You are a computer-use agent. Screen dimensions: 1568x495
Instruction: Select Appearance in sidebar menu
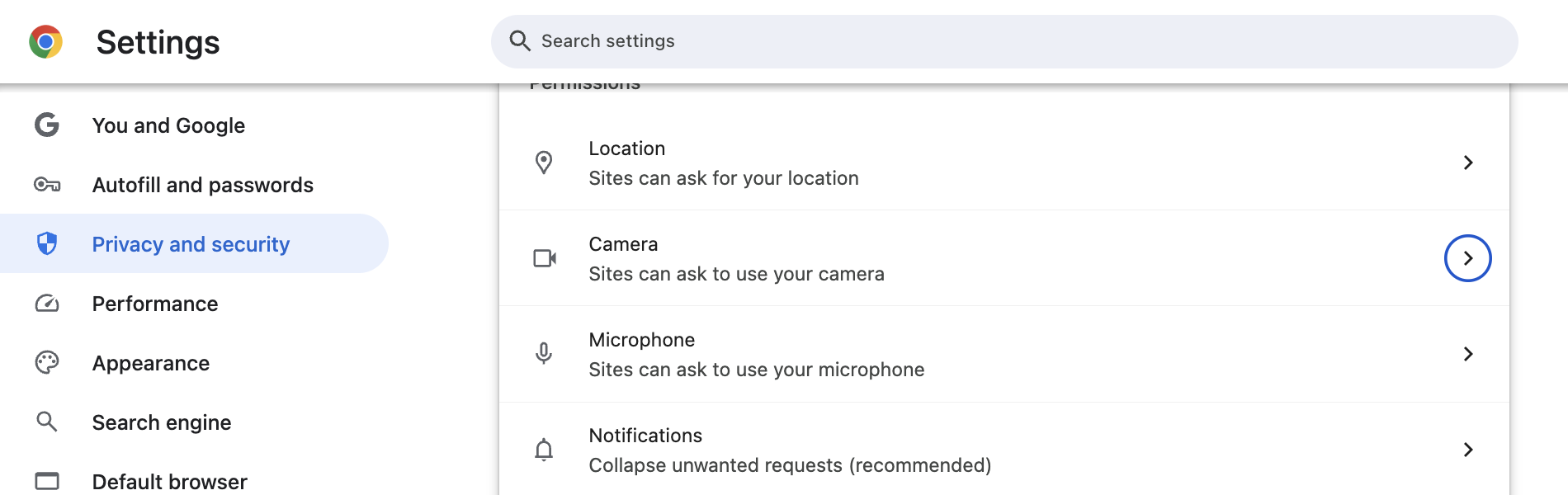(151, 363)
